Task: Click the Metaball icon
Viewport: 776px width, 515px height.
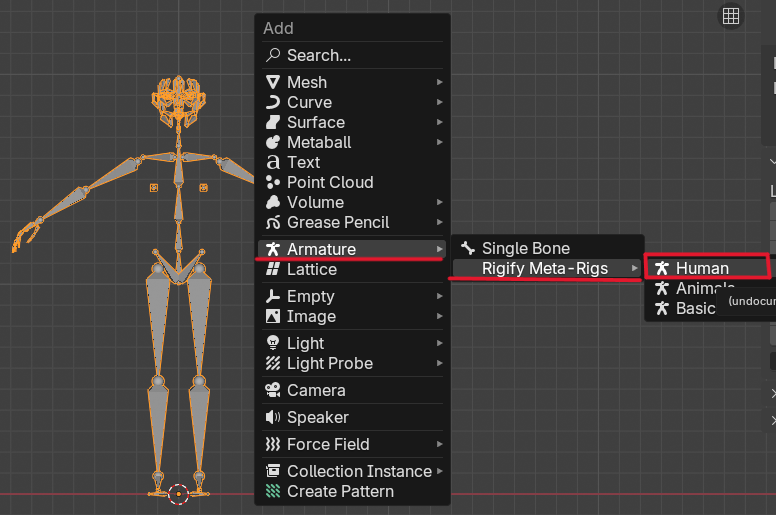Action: [x=272, y=142]
